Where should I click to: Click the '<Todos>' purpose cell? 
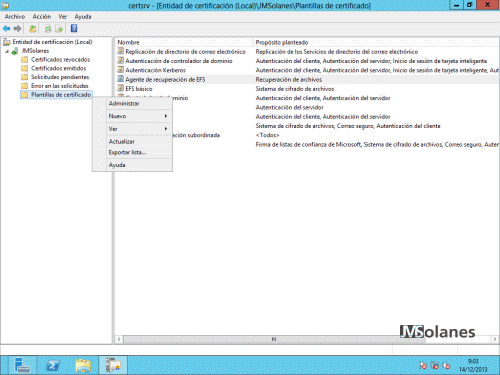click(x=267, y=135)
